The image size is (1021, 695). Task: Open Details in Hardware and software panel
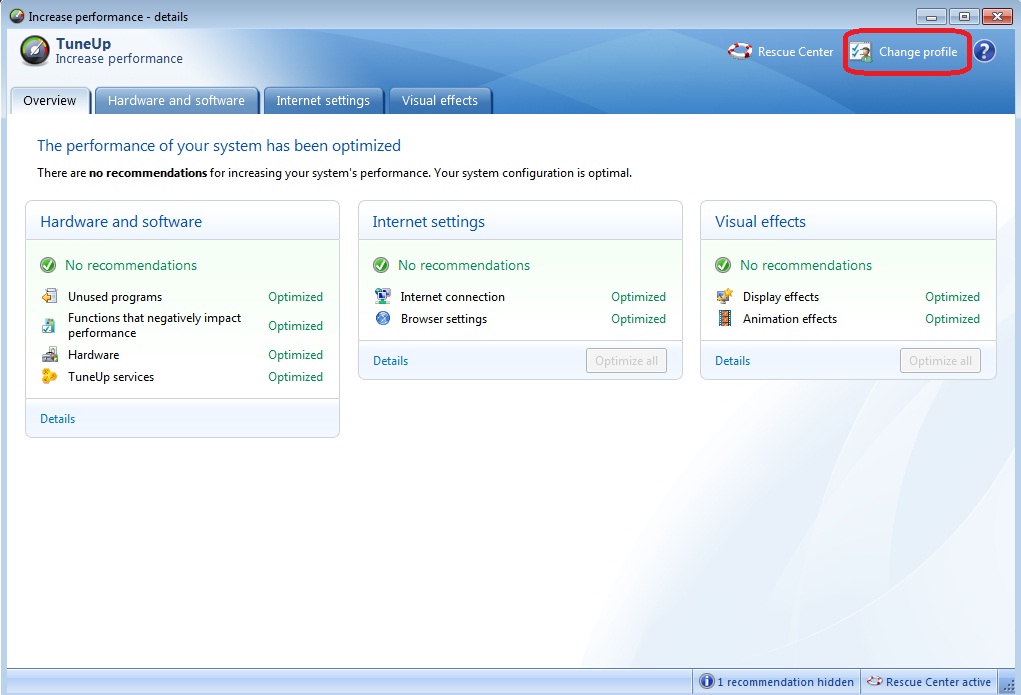pyautogui.click(x=57, y=419)
